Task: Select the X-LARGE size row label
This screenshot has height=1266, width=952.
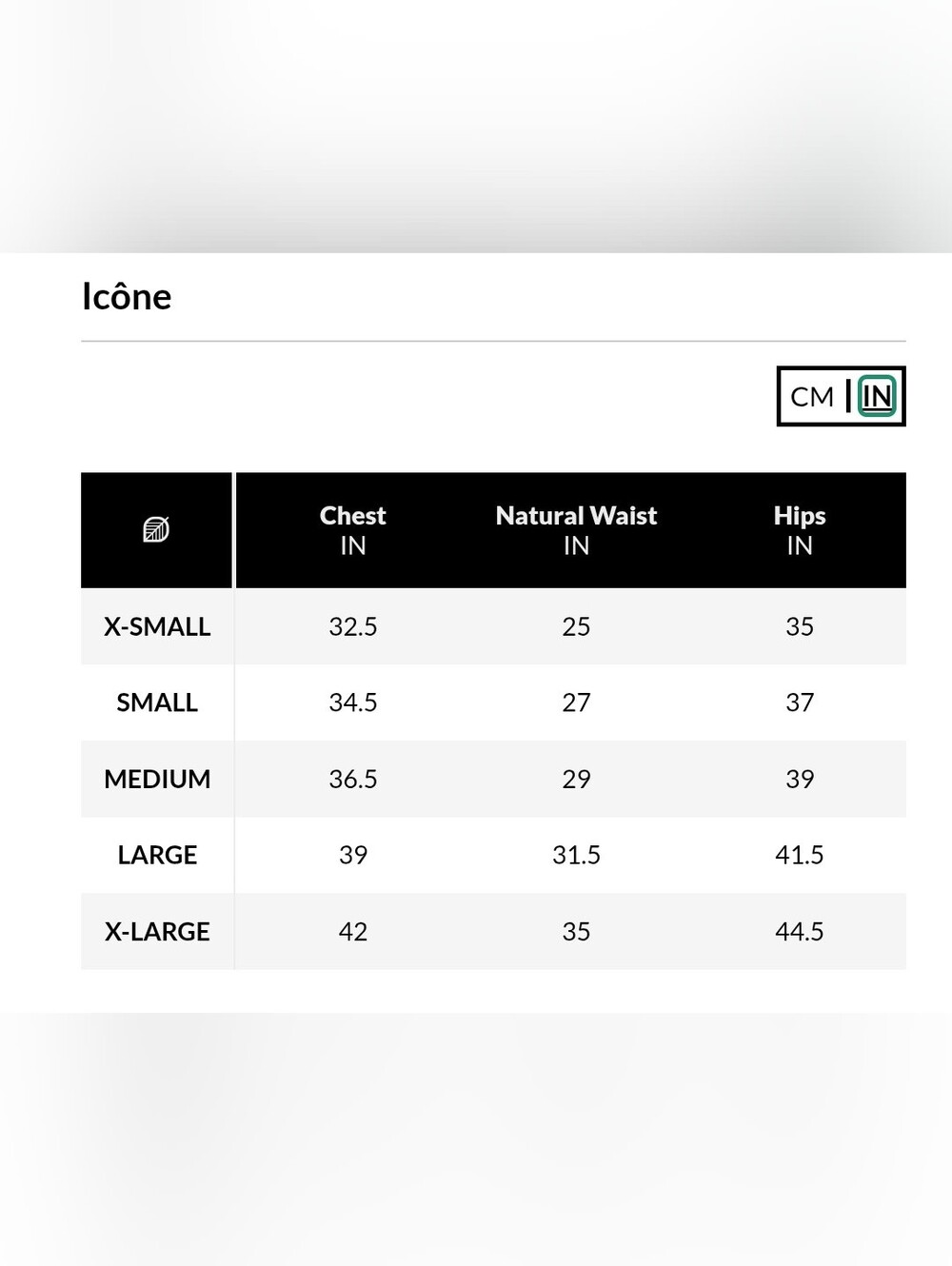Action: click(x=157, y=931)
